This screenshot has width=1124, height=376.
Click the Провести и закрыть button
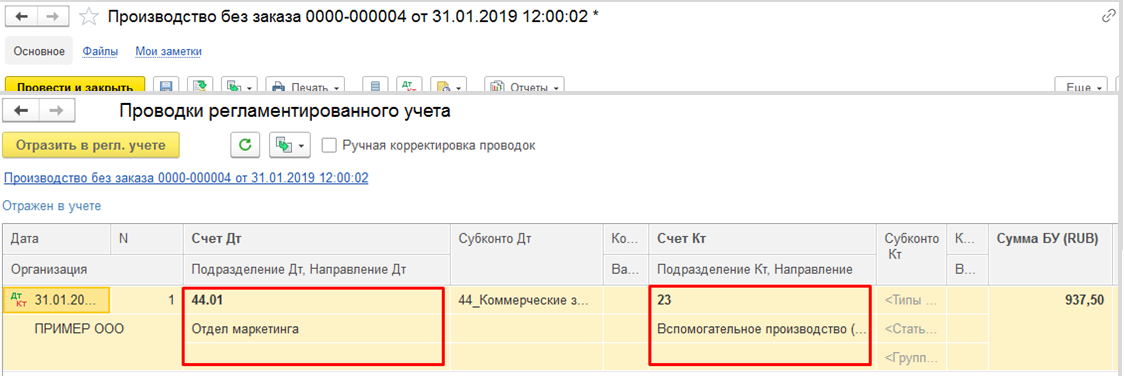tap(75, 87)
